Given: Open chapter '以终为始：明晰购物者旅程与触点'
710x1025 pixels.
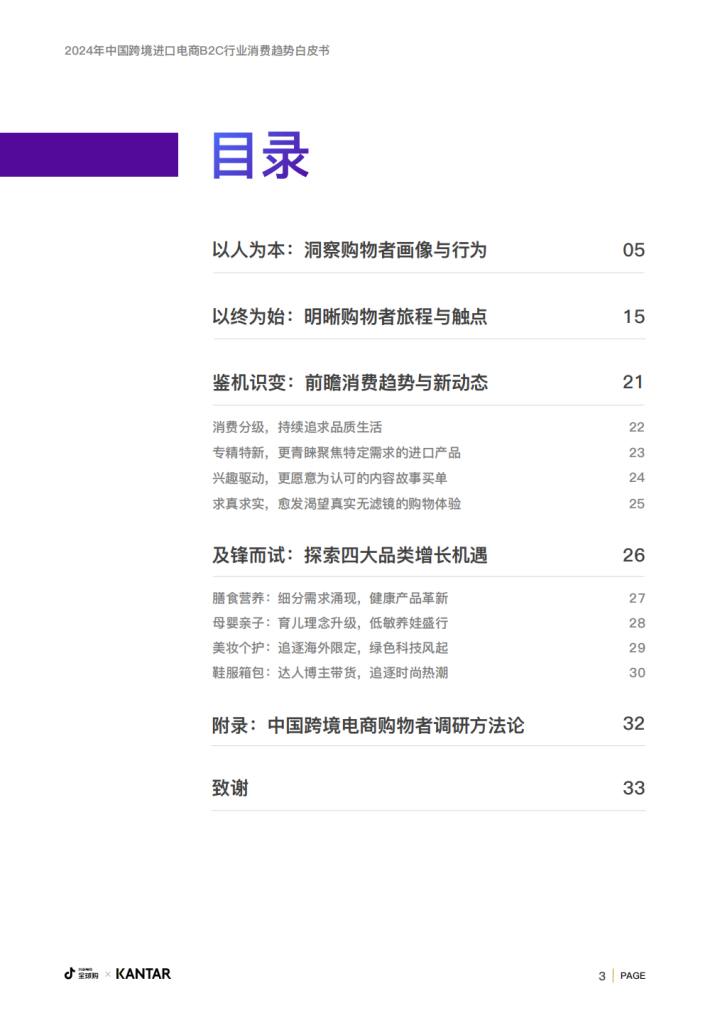Looking at the screenshot, I should 349,316.
